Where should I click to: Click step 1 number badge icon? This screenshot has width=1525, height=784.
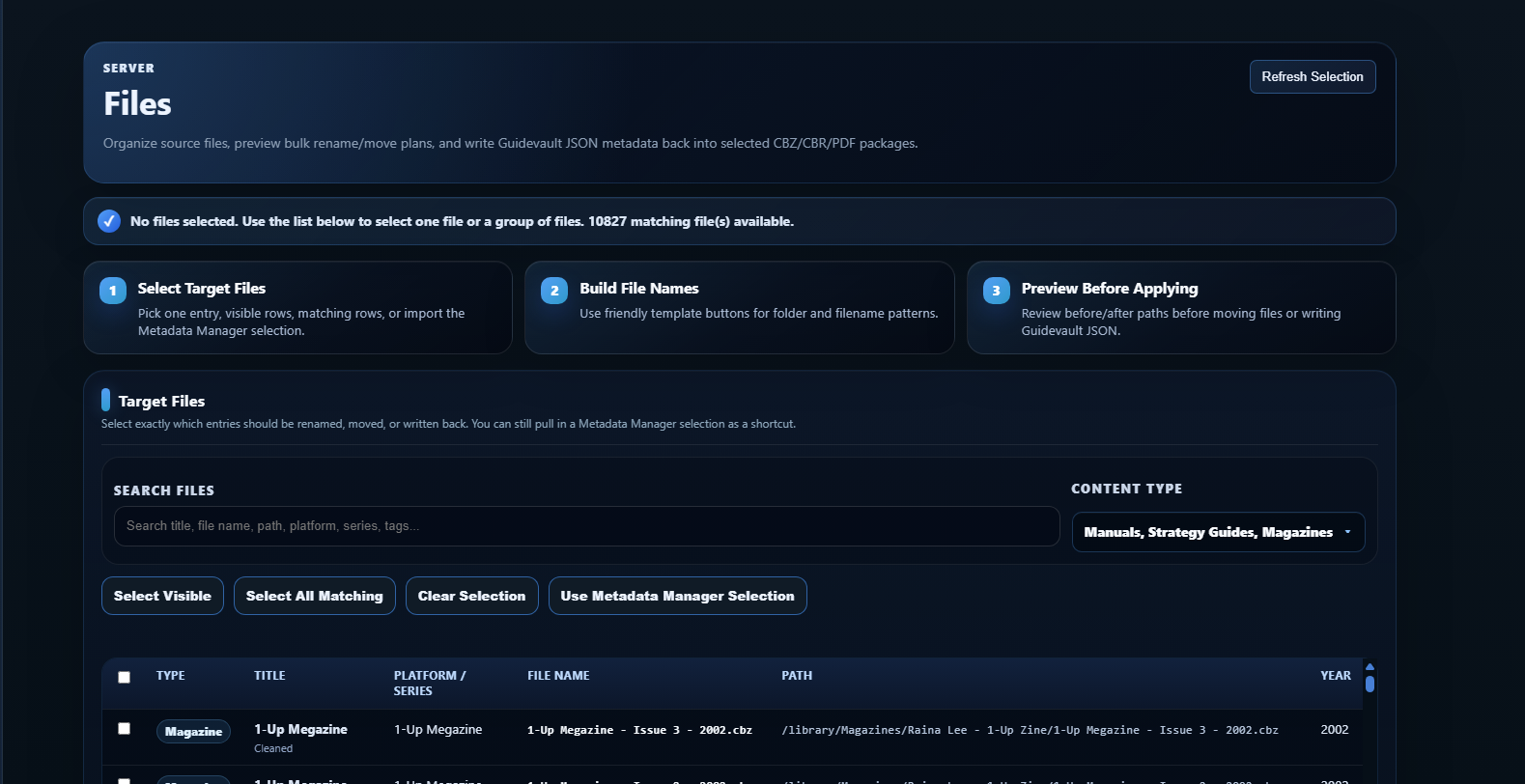coord(113,291)
